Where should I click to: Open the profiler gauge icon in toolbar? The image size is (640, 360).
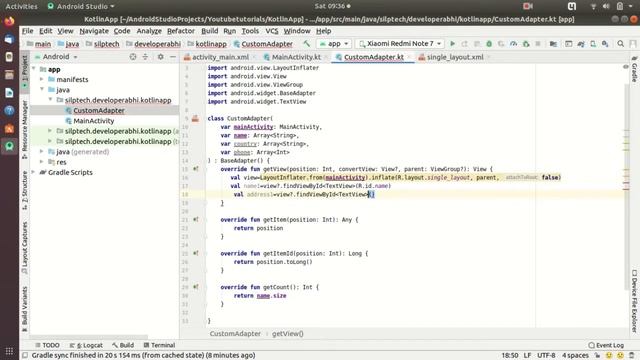pyautogui.click(x=513, y=44)
